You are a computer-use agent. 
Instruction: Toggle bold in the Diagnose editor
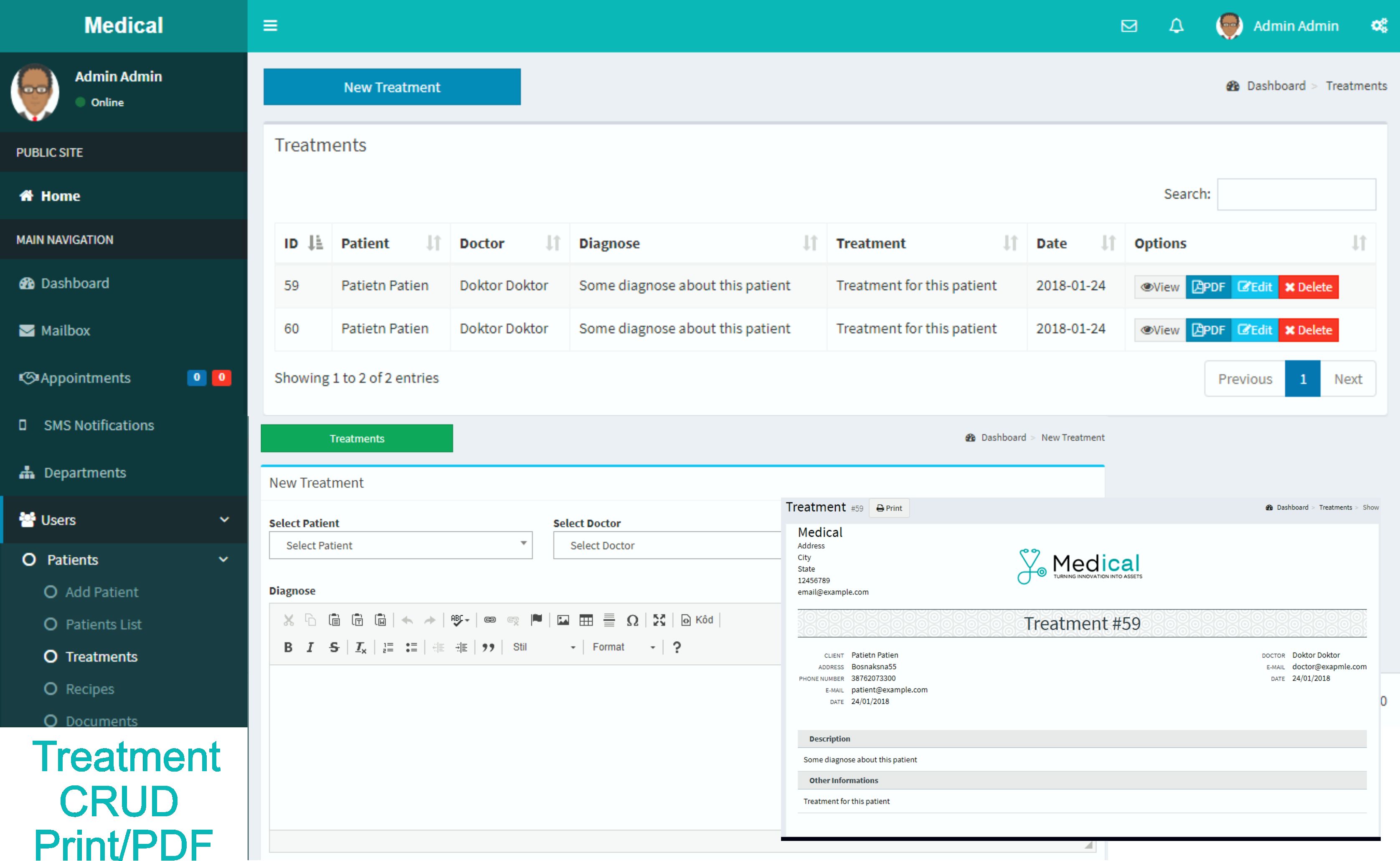tap(288, 647)
